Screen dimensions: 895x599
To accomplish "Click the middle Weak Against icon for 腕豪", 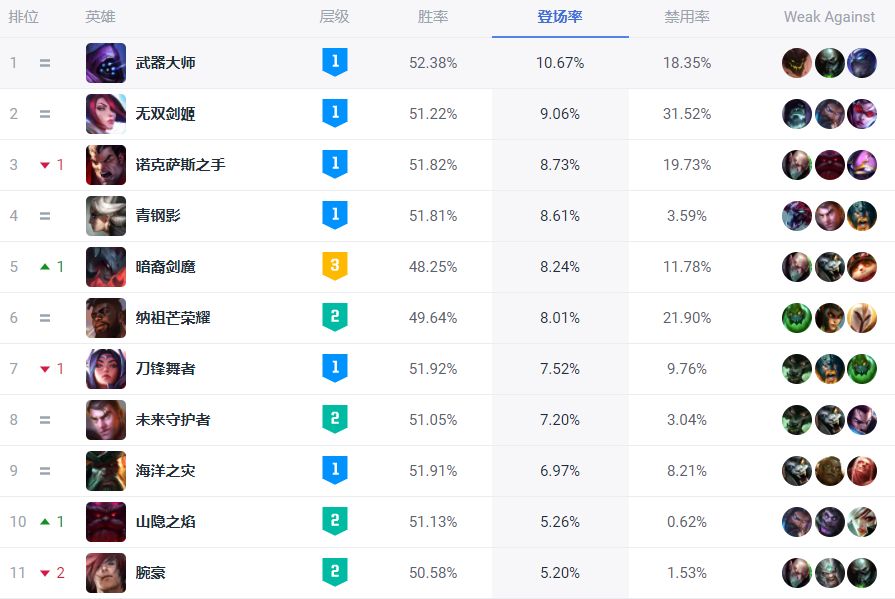I will coord(830,572).
